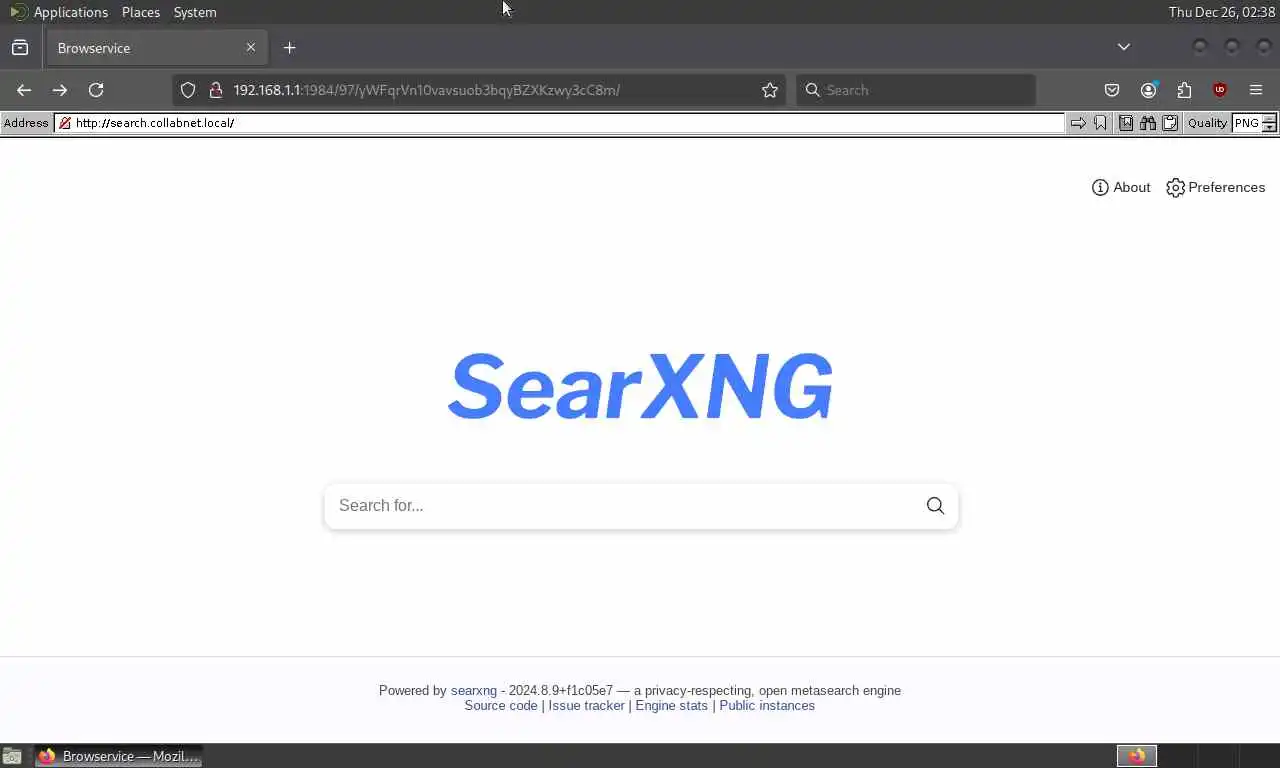Click the clipboard icon in Browservice bar
1280x768 pixels.
(1168, 123)
